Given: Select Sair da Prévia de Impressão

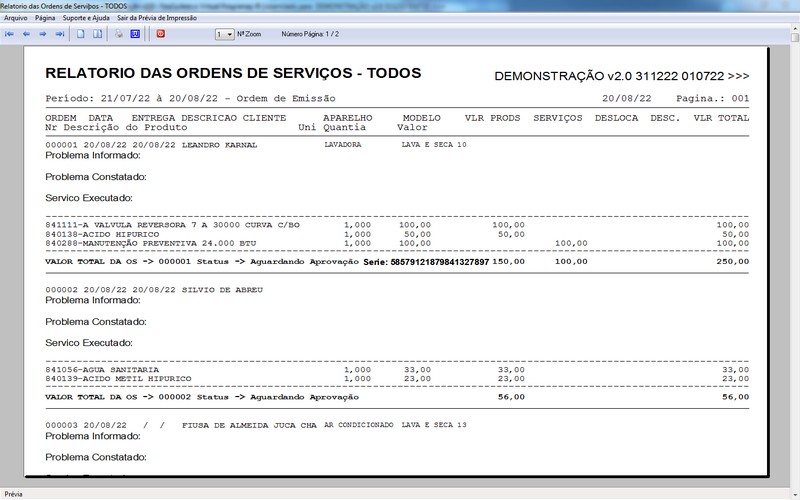Looking at the screenshot, I should [157, 18].
